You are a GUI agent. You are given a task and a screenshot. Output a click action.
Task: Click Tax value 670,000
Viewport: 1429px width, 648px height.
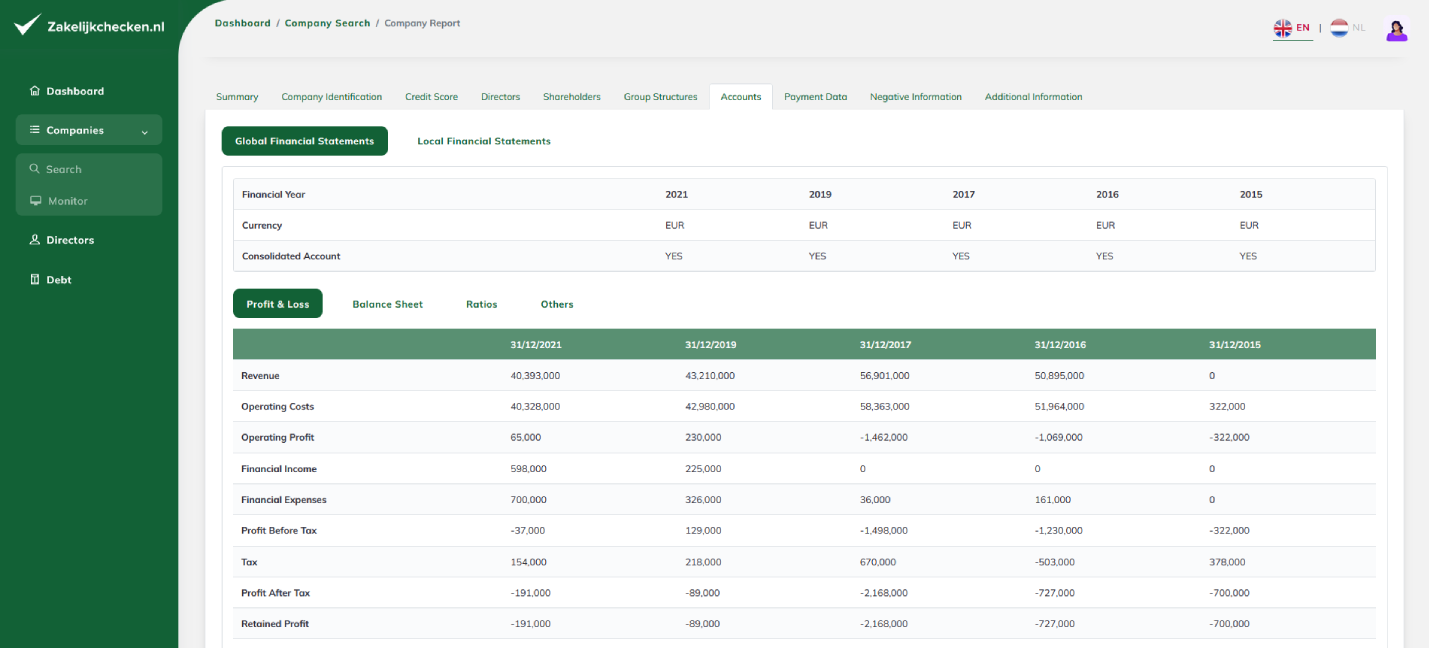click(x=878, y=562)
